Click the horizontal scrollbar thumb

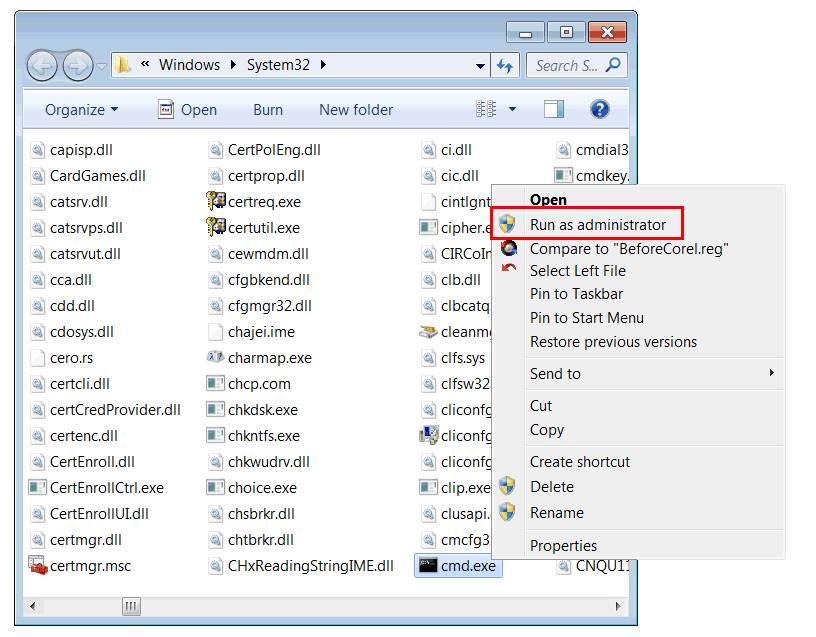(131, 606)
